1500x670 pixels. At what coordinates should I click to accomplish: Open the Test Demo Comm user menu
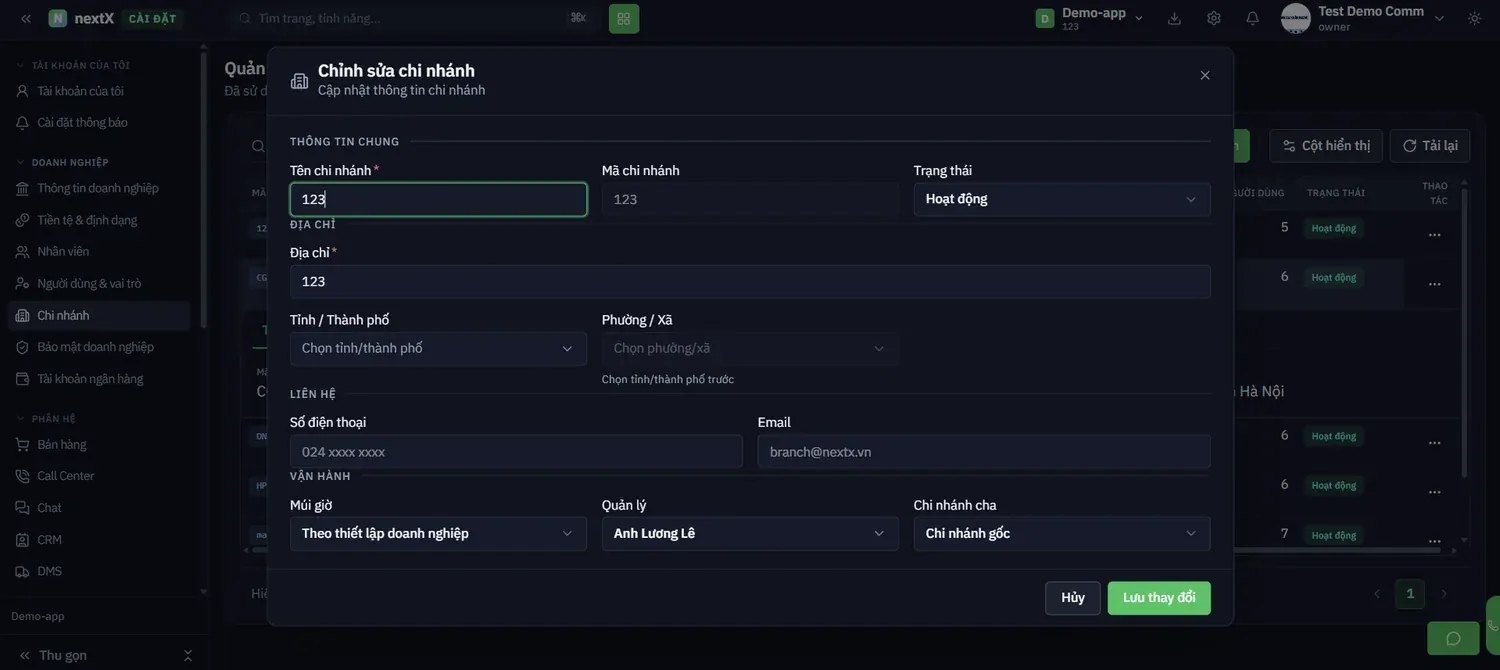1363,18
